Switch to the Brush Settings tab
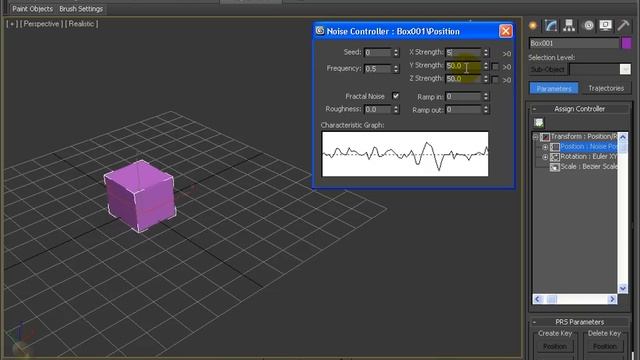This screenshot has height=360, width=640. (x=81, y=9)
